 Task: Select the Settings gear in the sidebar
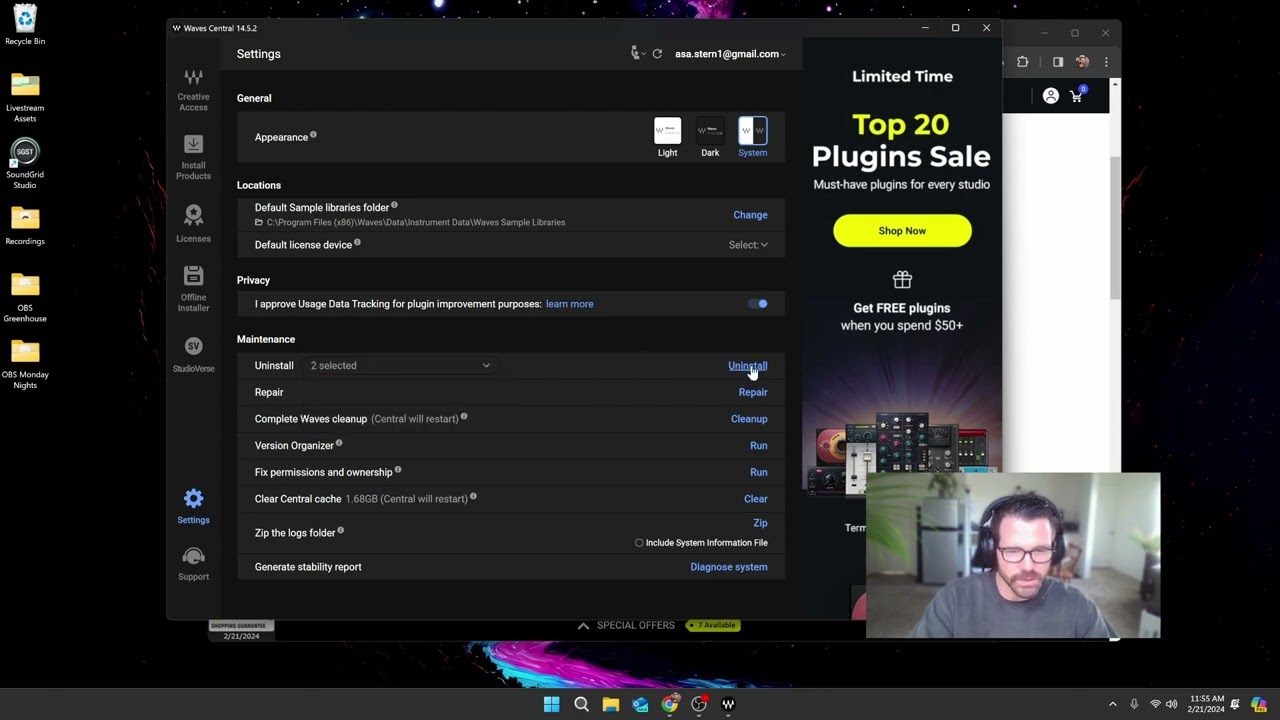tap(193, 506)
